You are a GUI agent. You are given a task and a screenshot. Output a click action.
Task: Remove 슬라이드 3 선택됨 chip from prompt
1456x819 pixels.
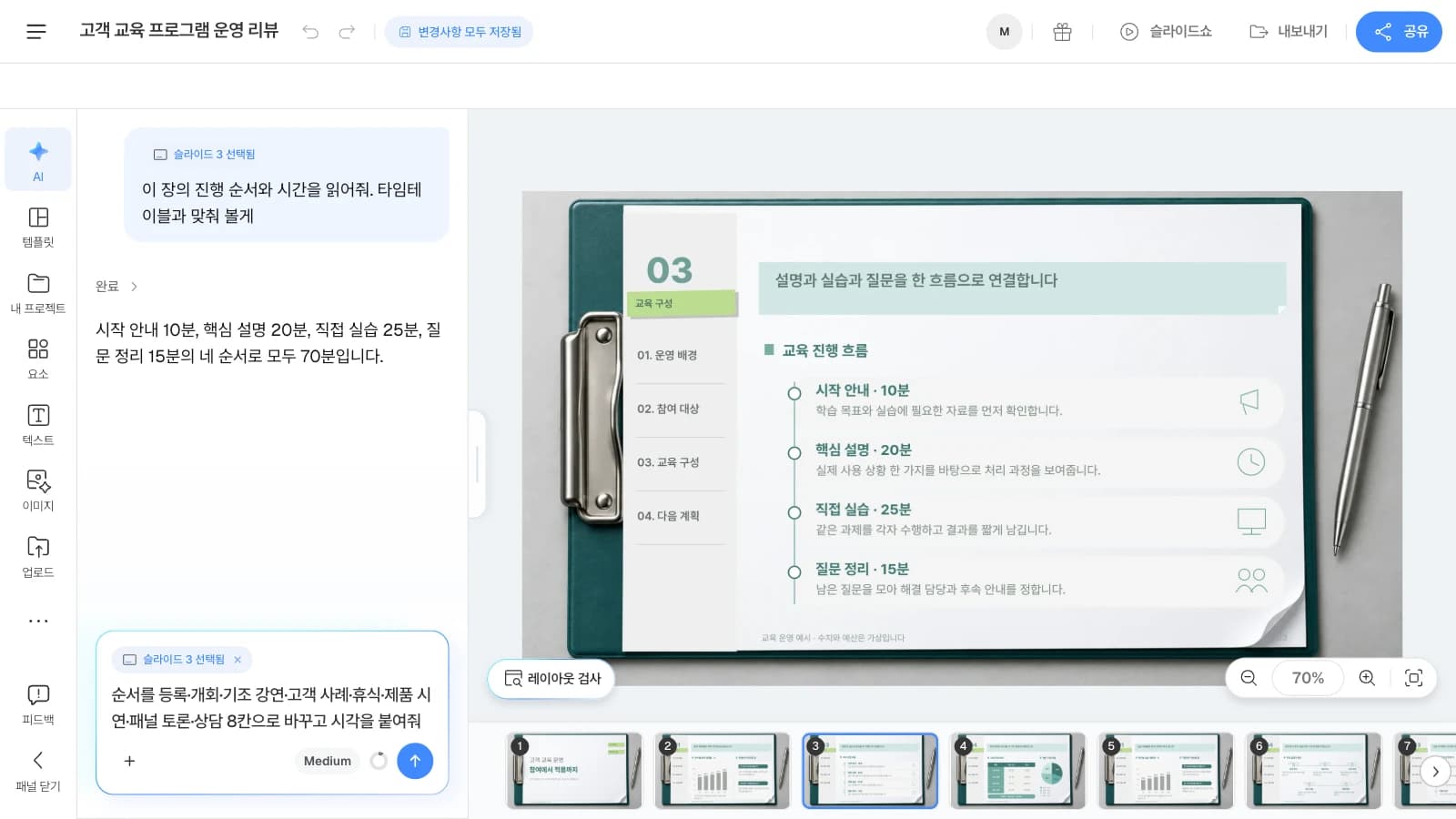[238, 660]
